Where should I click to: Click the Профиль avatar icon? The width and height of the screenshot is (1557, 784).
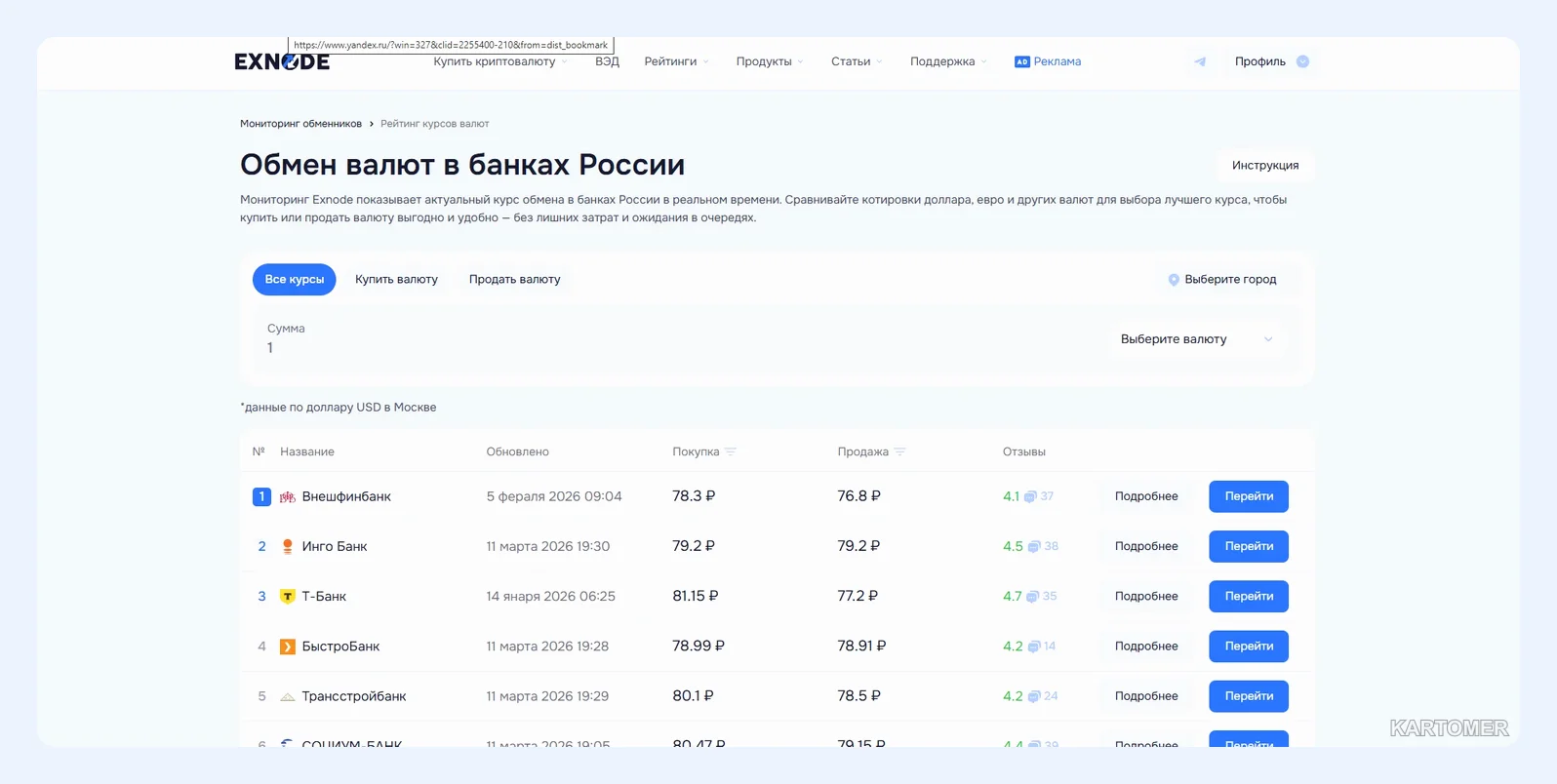(1302, 61)
